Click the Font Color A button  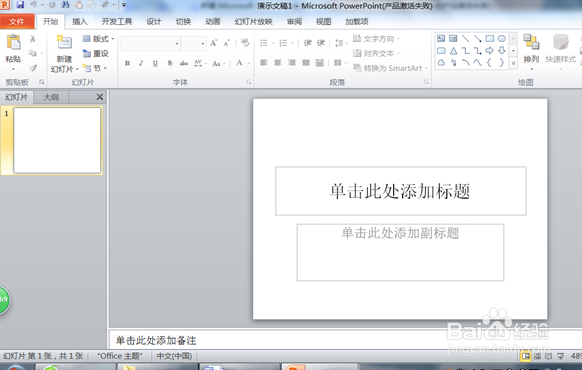click(239, 63)
